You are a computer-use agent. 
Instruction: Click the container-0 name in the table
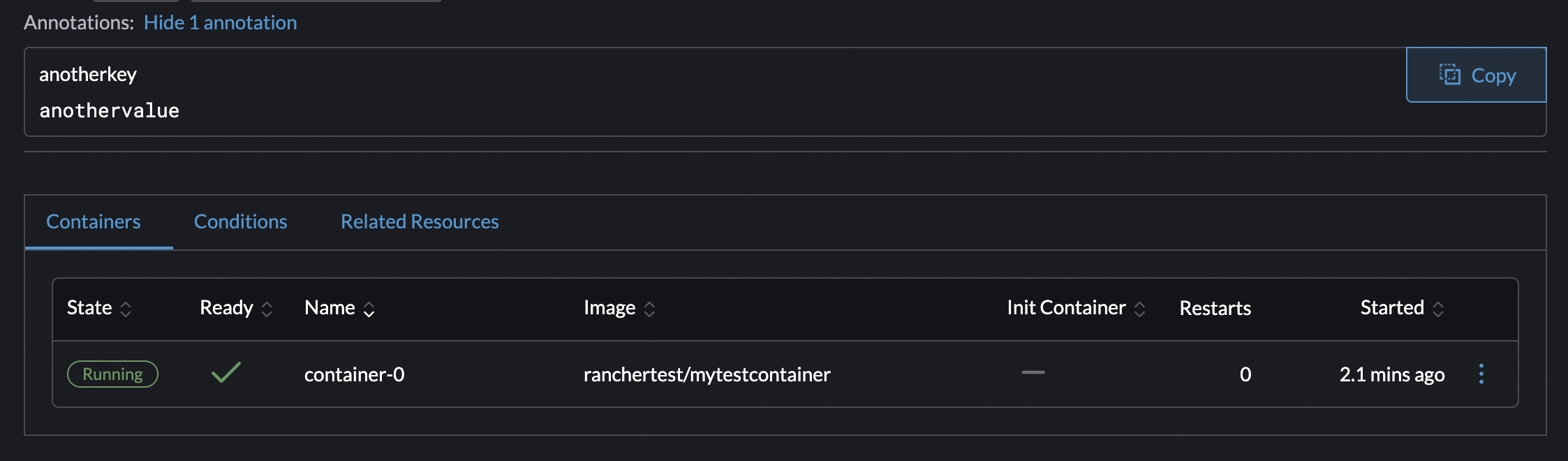pyautogui.click(x=353, y=374)
